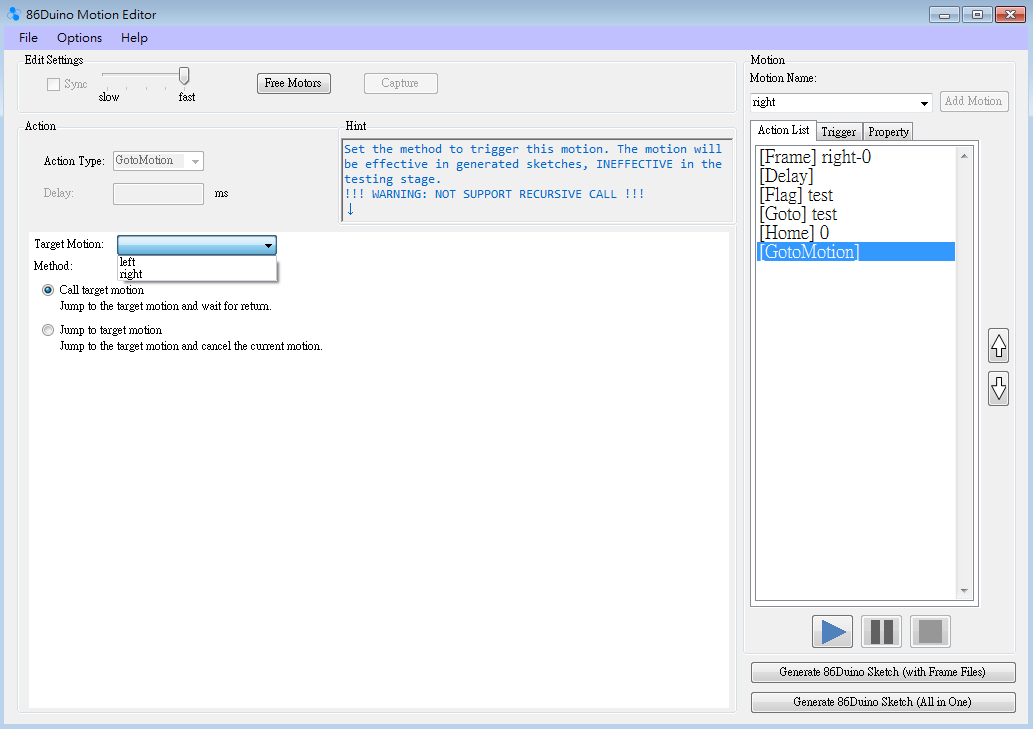Select 'Call target motion' radio option
1033x729 pixels.
[x=48, y=290]
